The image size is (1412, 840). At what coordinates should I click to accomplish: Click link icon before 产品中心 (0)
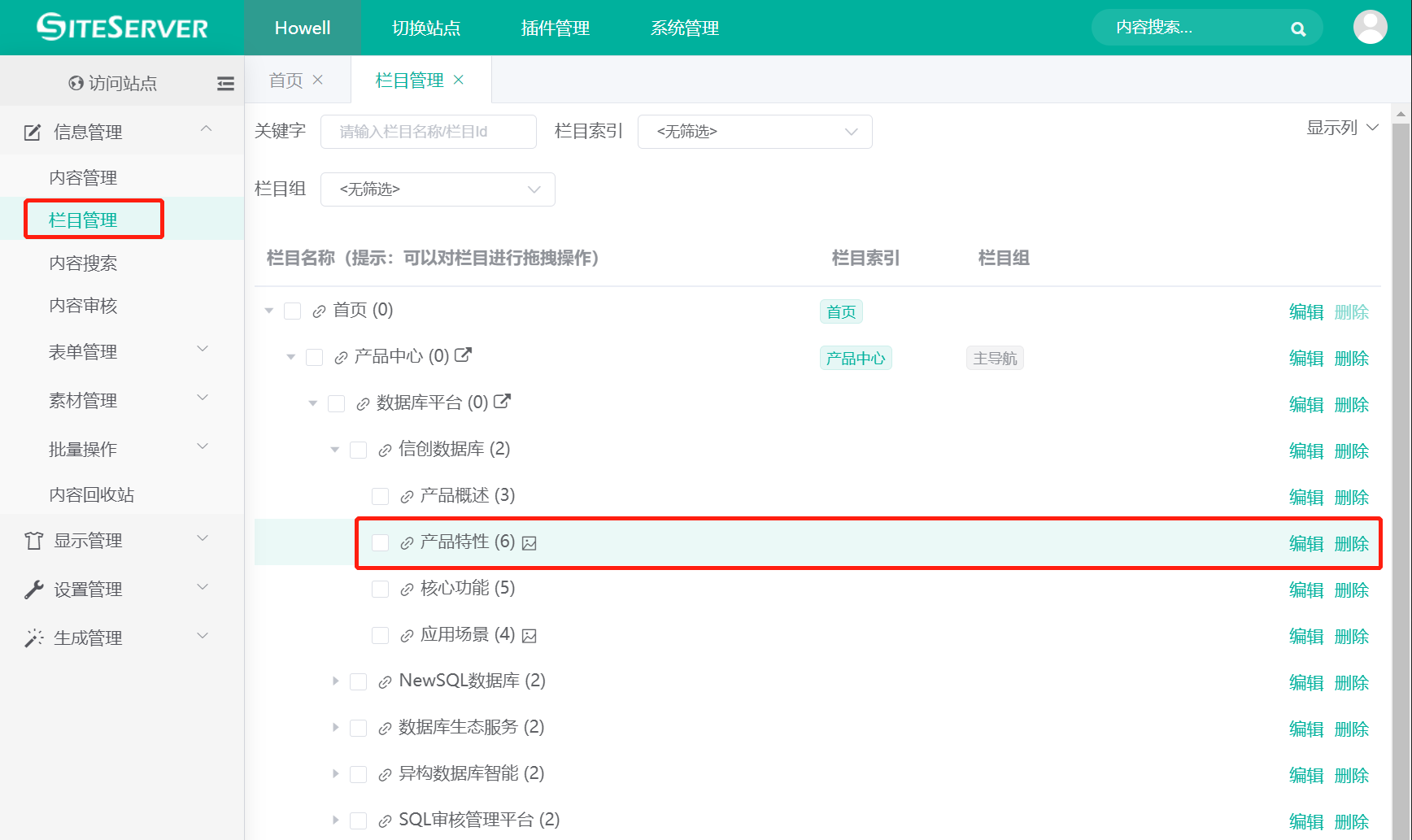(x=341, y=358)
